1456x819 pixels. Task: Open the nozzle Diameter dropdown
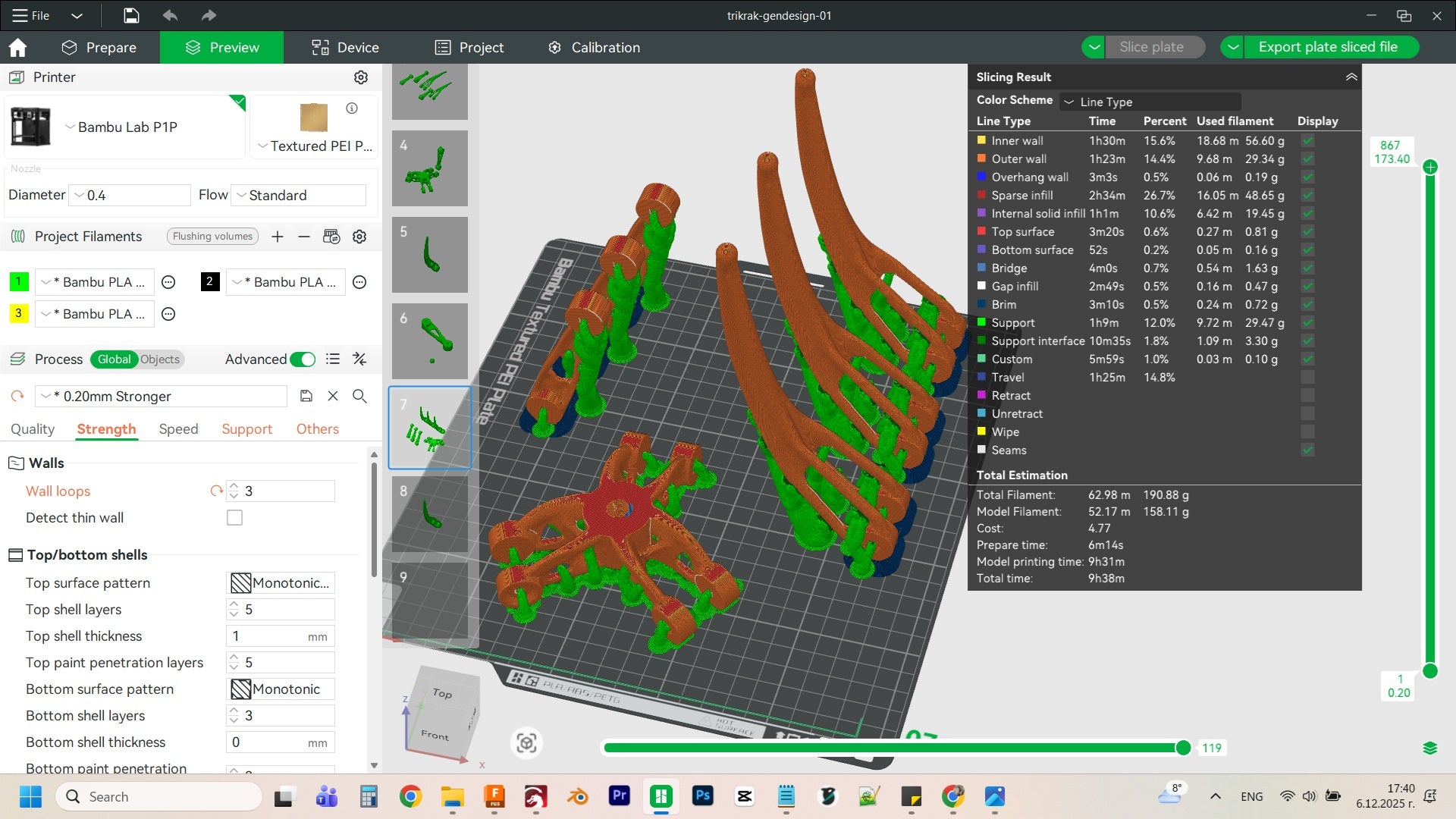click(130, 196)
